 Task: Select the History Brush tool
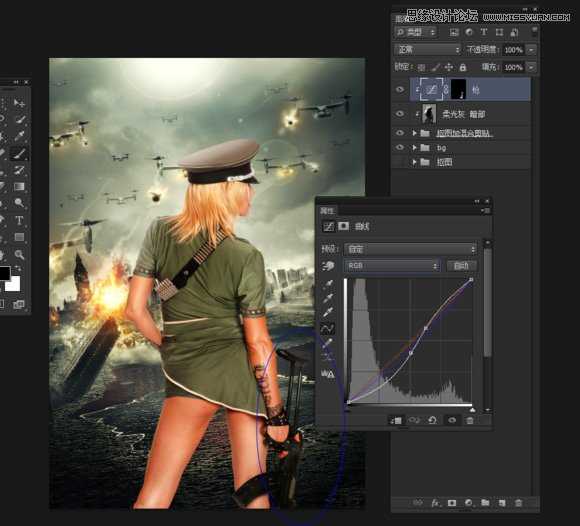pos(19,170)
